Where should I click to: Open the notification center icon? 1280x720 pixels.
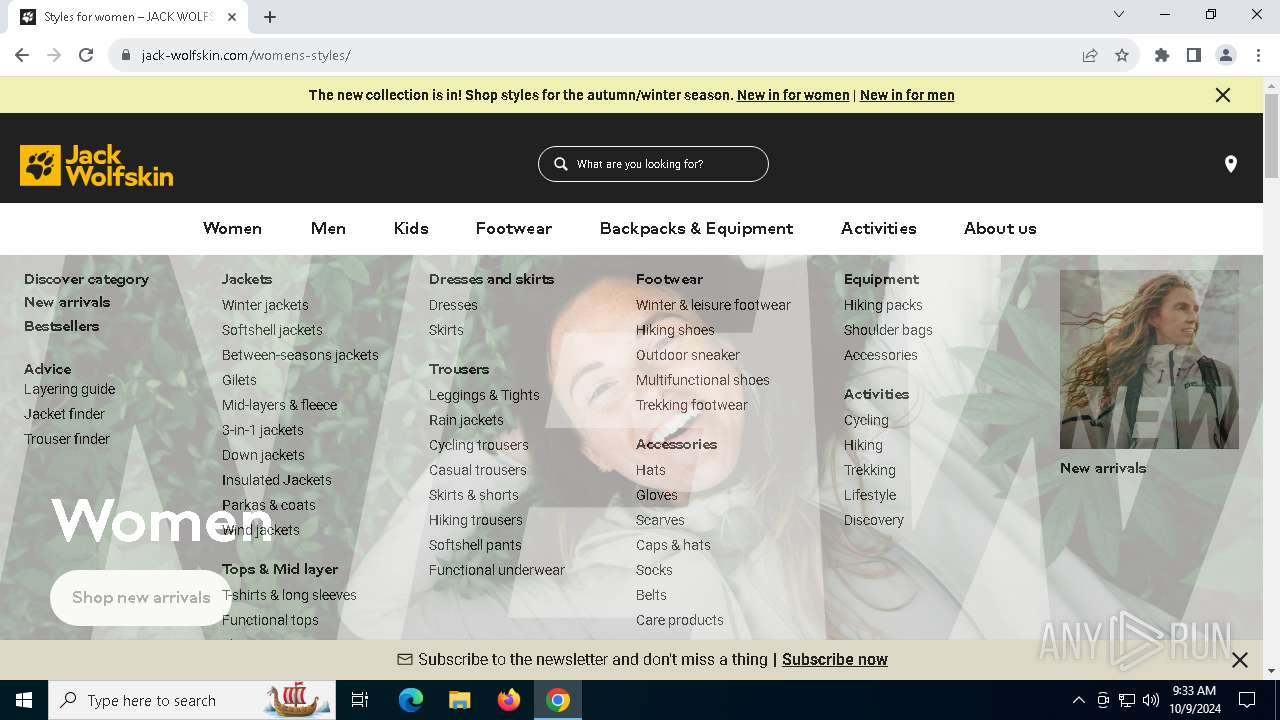point(1247,700)
